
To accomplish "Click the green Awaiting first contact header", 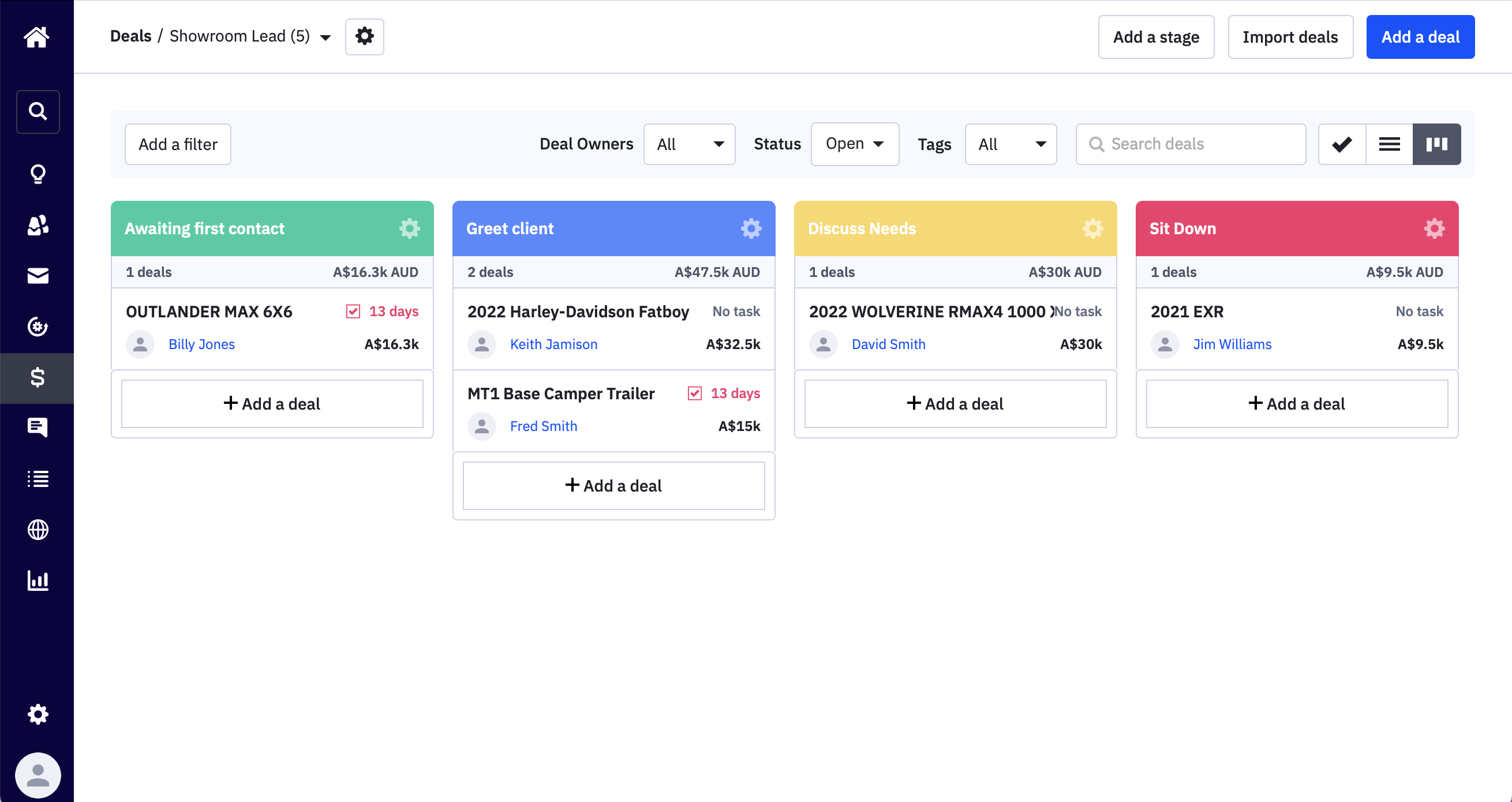I will tap(272, 228).
